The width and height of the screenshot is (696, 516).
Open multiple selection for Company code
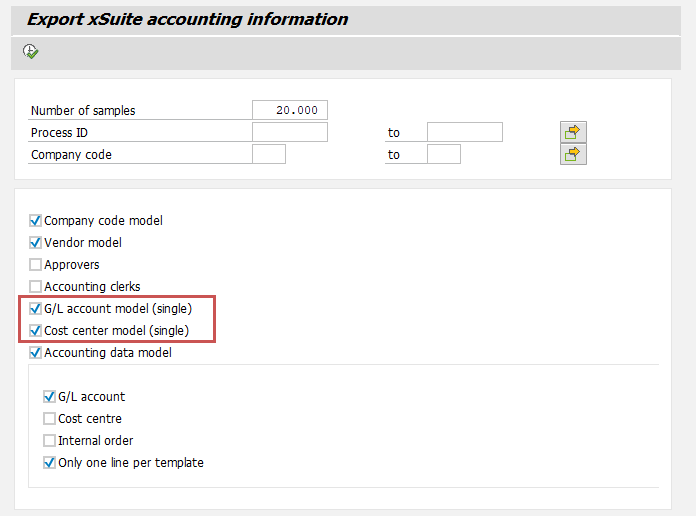pyautogui.click(x=573, y=154)
